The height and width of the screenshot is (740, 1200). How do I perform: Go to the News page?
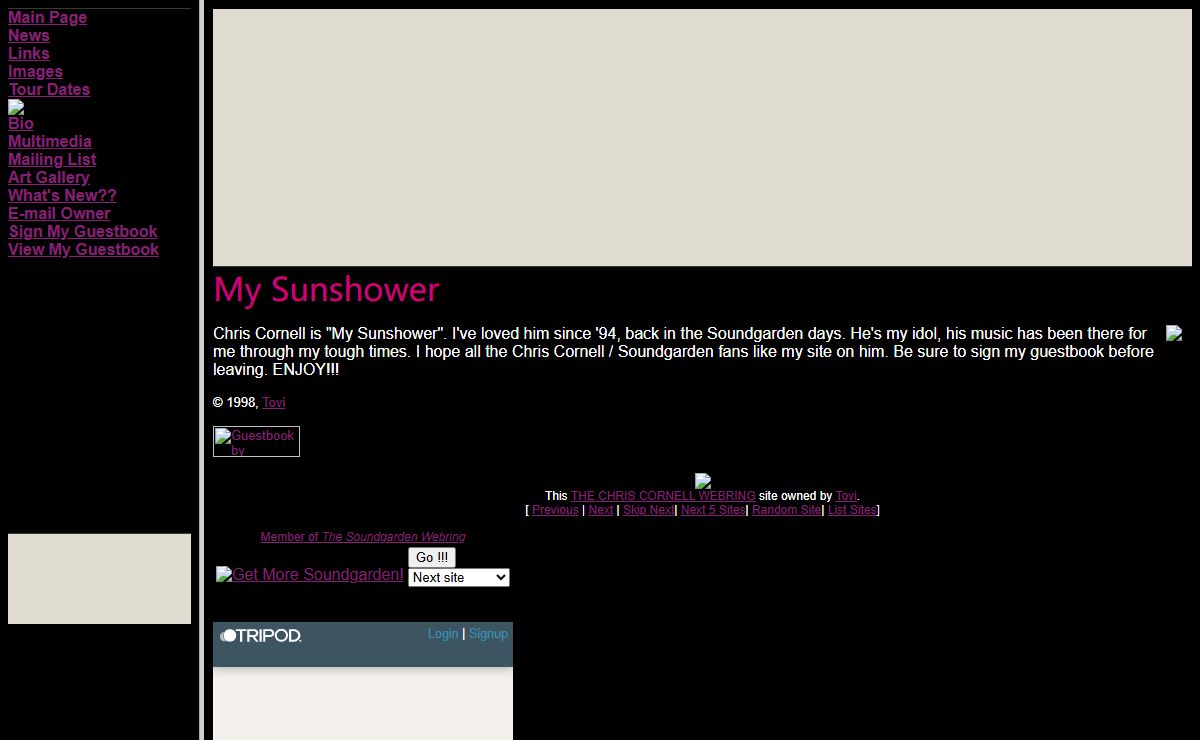pos(29,36)
